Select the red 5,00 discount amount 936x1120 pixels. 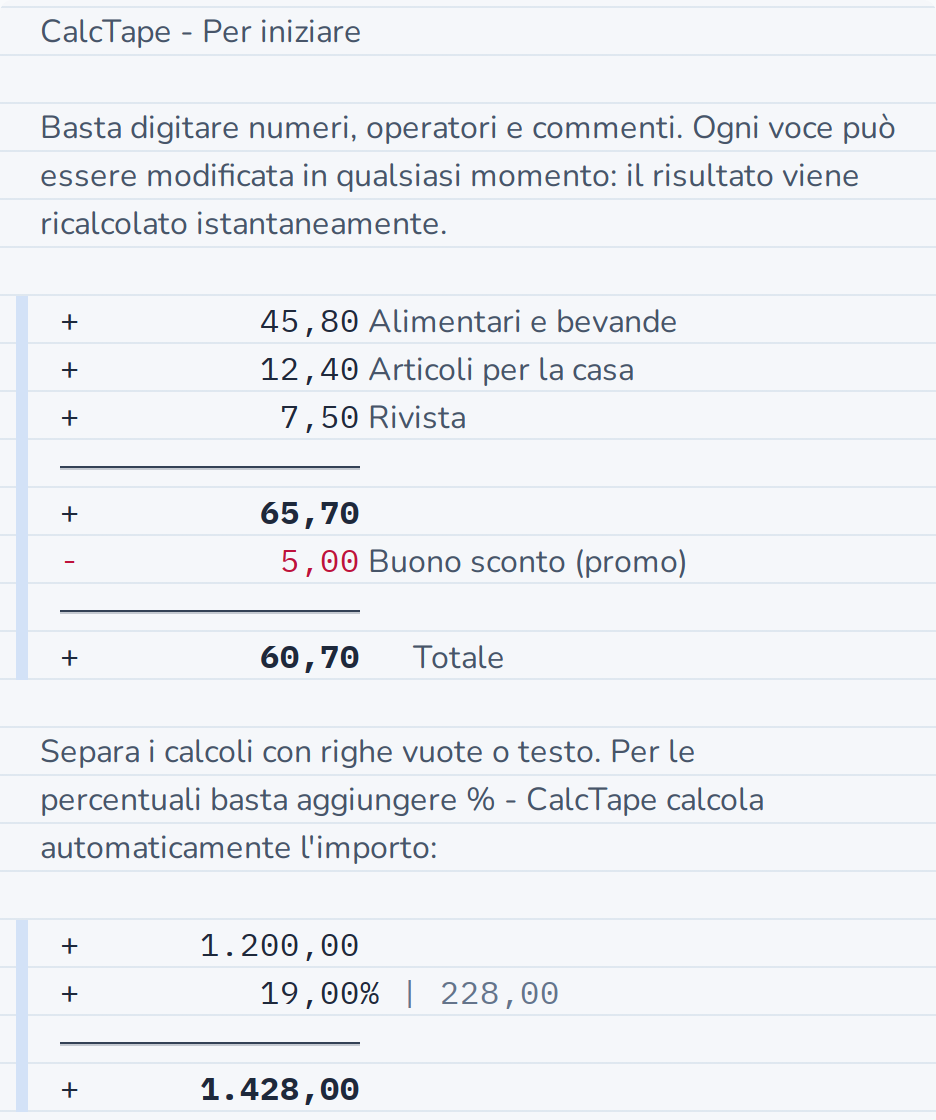pos(319,561)
